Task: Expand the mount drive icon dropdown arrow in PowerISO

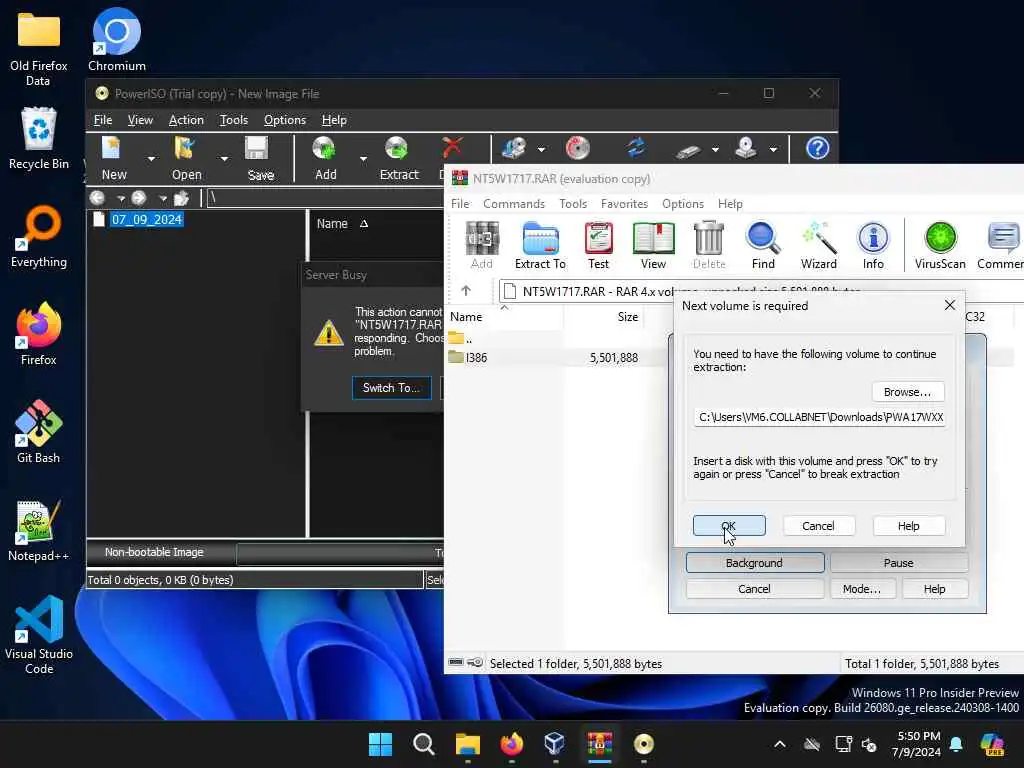Action: coord(773,150)
